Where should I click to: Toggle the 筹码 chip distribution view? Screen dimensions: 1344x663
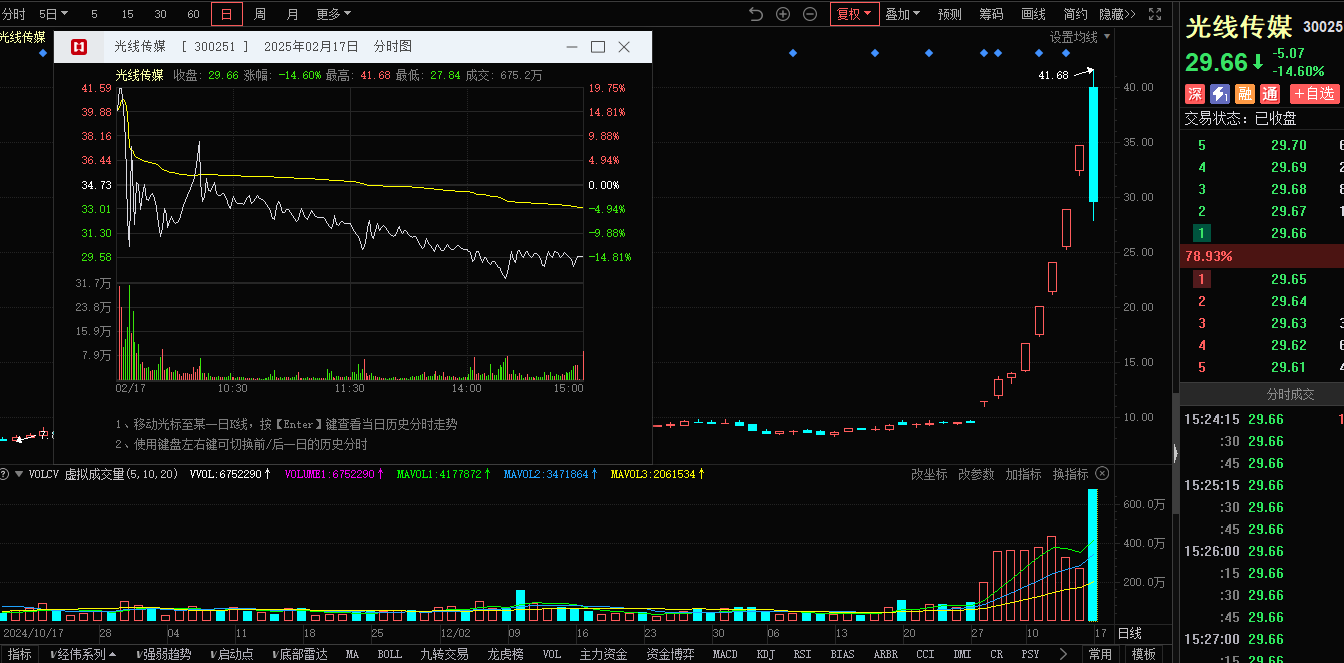[991, 14]
